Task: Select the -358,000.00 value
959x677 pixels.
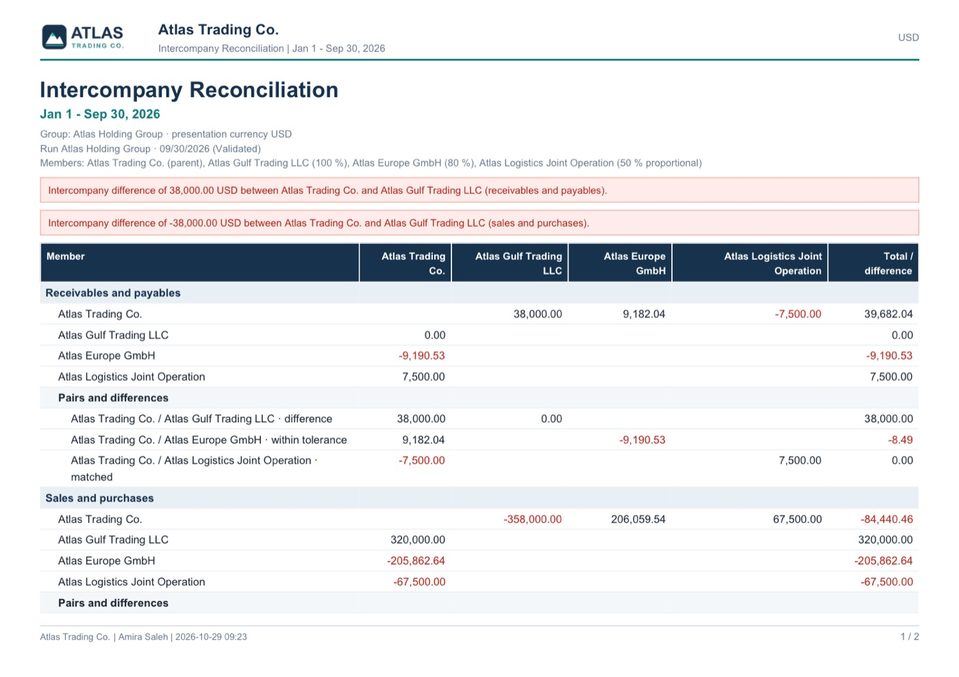Action: pos(533,519)
